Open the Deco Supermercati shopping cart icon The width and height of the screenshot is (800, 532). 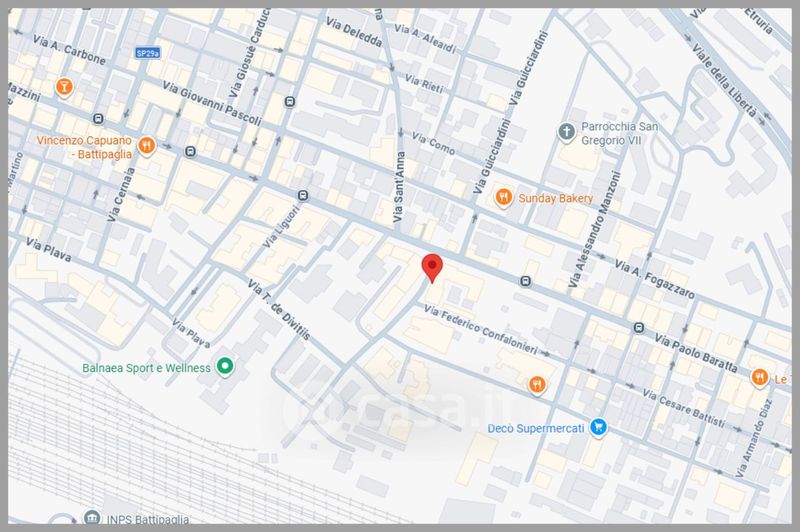click(x=598, y=428)
